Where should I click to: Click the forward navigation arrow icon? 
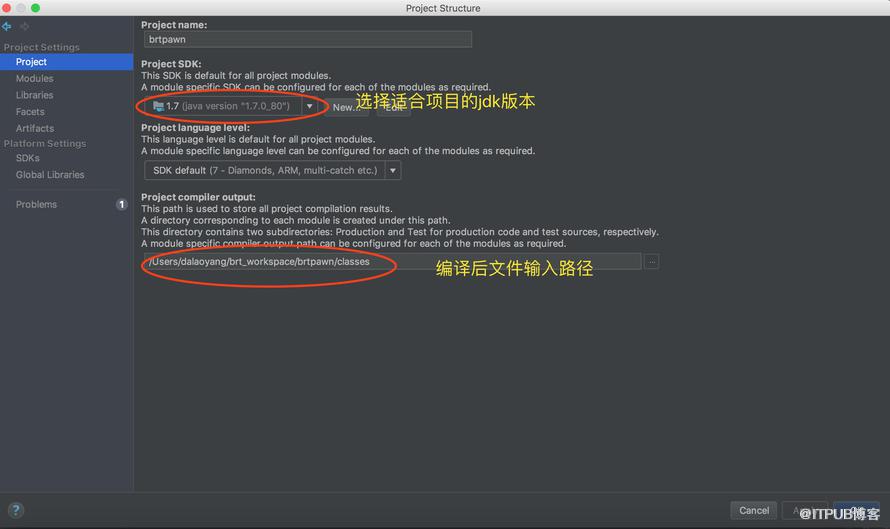click(x=24, y=26)
